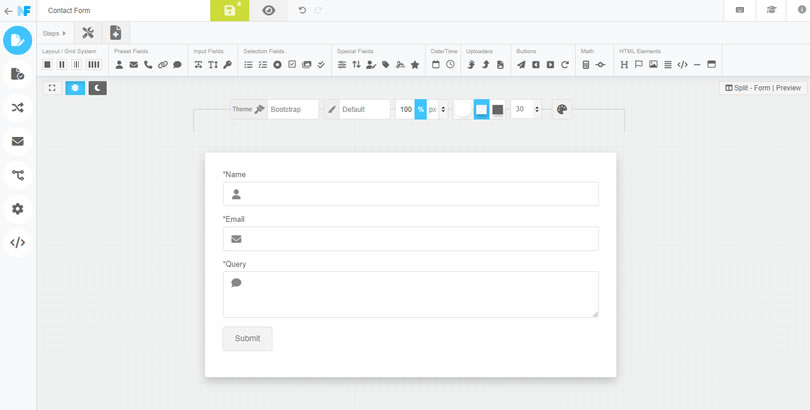Set form width unit to px
This screenshot has width=810, height=410.
432,109
